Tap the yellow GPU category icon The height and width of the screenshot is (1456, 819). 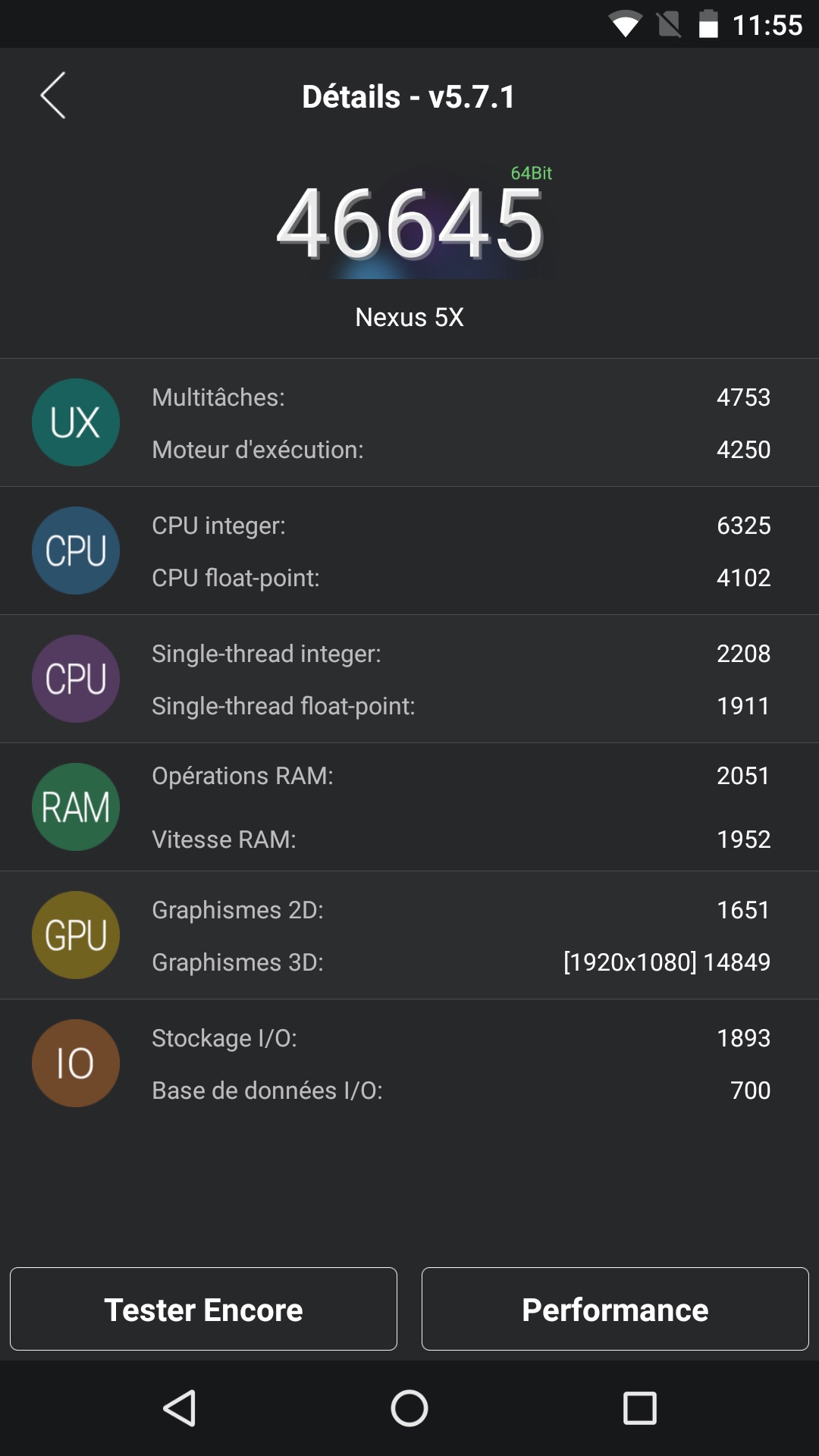[x=76, y=935]
